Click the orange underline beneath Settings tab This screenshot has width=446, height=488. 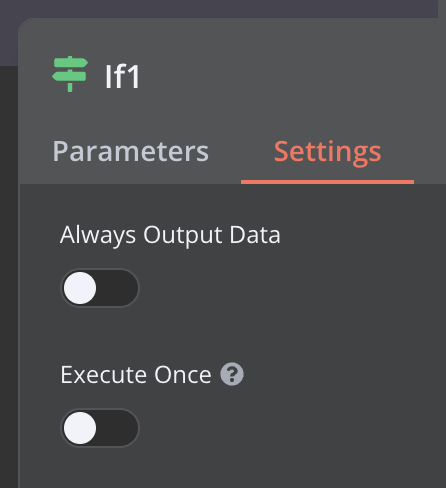click(327, 182)
